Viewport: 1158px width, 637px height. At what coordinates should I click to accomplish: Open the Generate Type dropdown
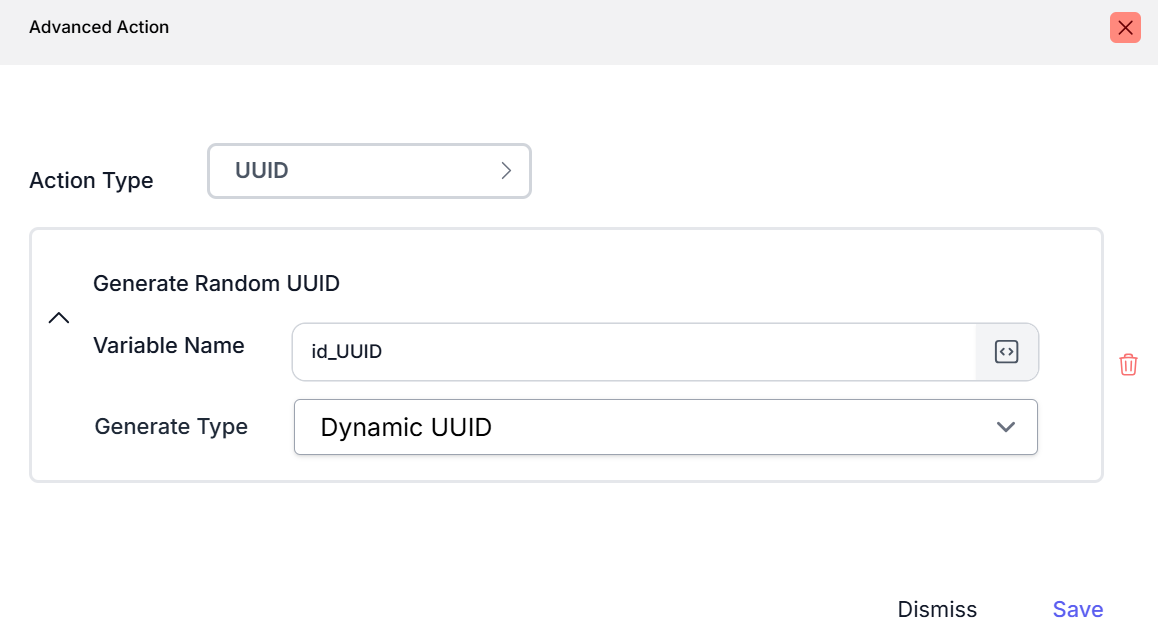coord(665,427)
